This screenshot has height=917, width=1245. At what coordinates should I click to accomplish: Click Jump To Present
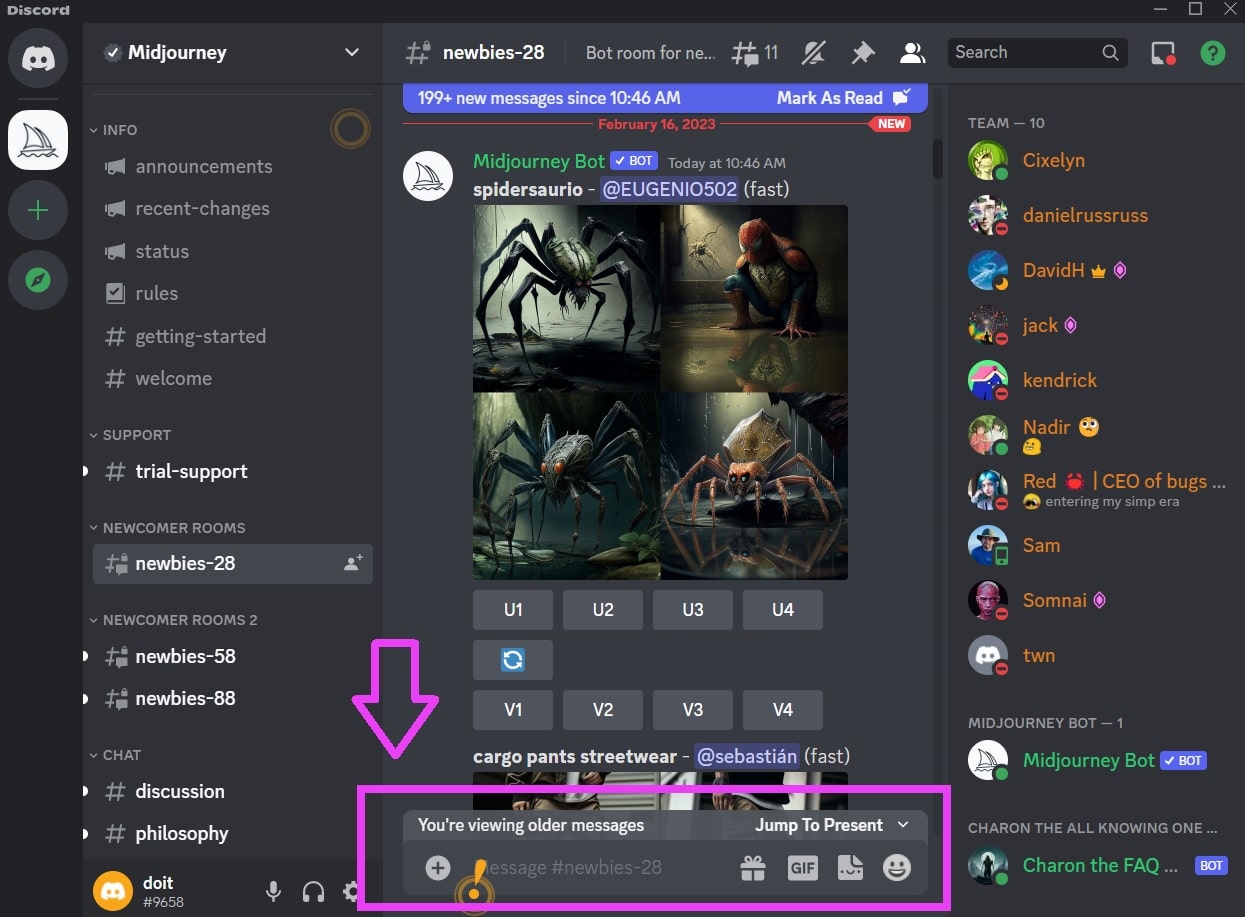(x=832, y=825)
